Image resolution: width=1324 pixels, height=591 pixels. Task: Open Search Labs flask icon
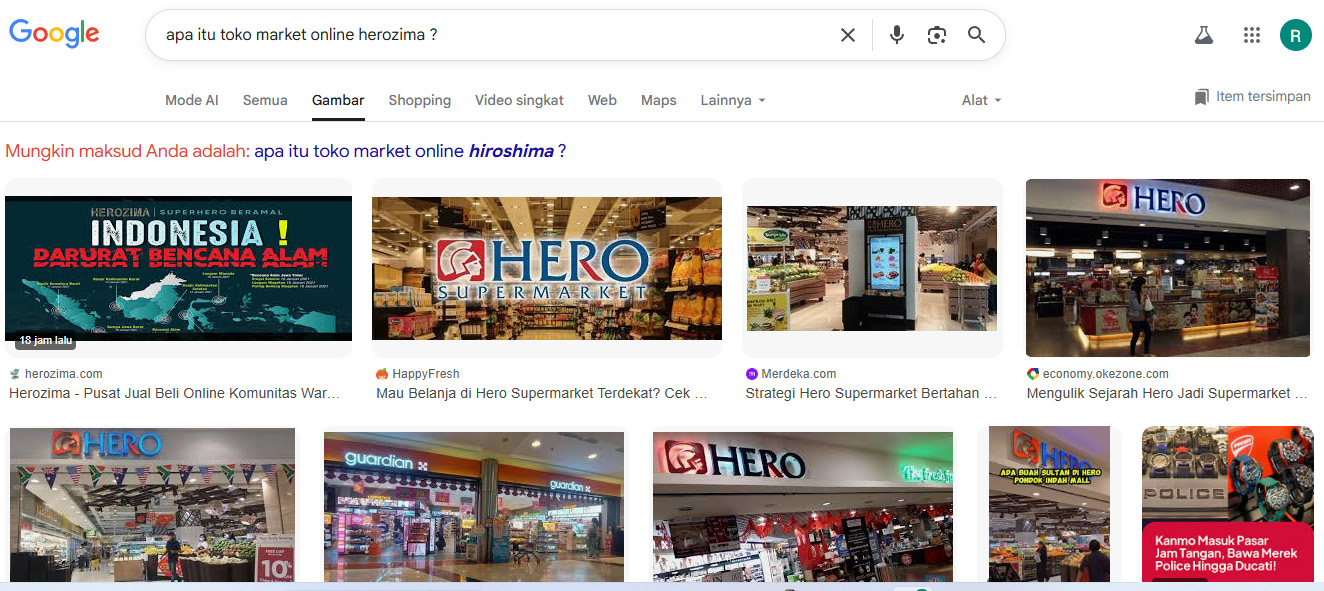point(1204,35)
